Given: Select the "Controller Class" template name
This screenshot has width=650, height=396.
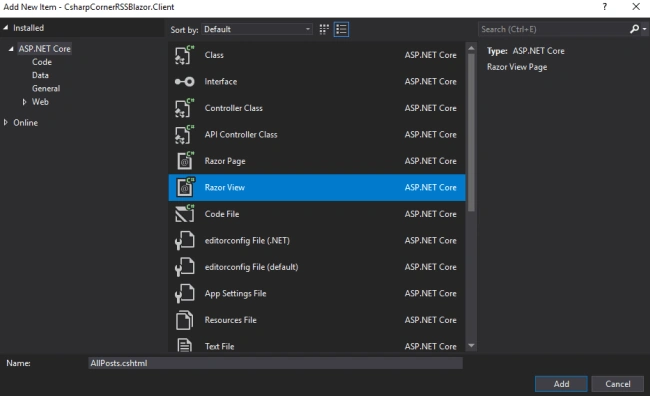Looking at the screenshot, I should click(x=233, y=108).
